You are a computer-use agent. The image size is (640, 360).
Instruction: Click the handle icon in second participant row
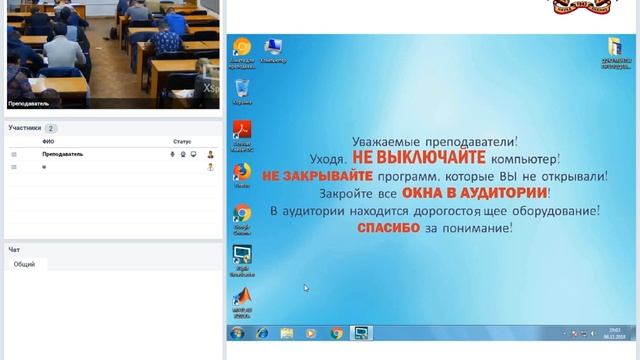tap(14, 167)
